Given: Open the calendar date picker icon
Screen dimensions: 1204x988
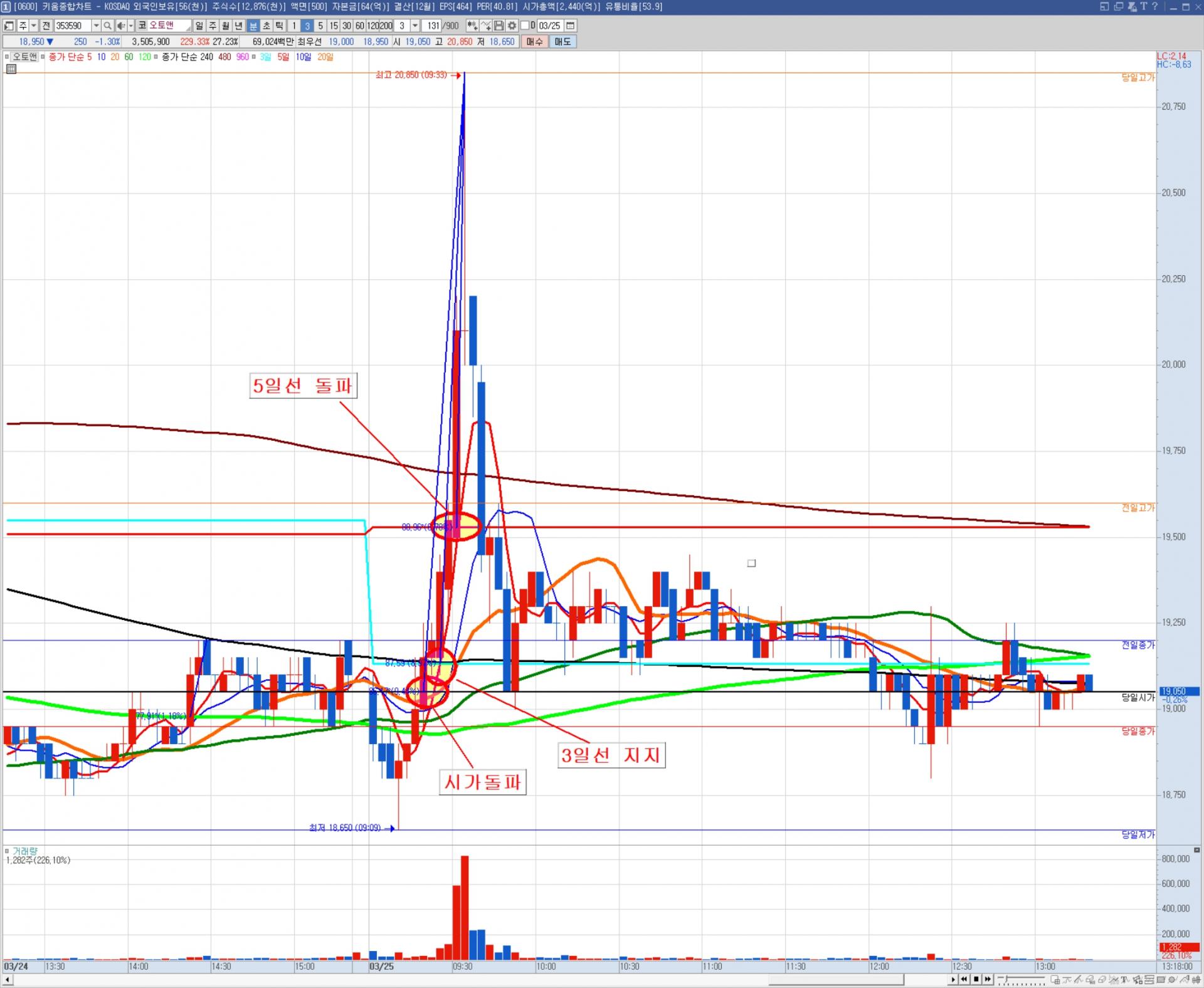Looking at the screenshot, I should pos(570,26).
